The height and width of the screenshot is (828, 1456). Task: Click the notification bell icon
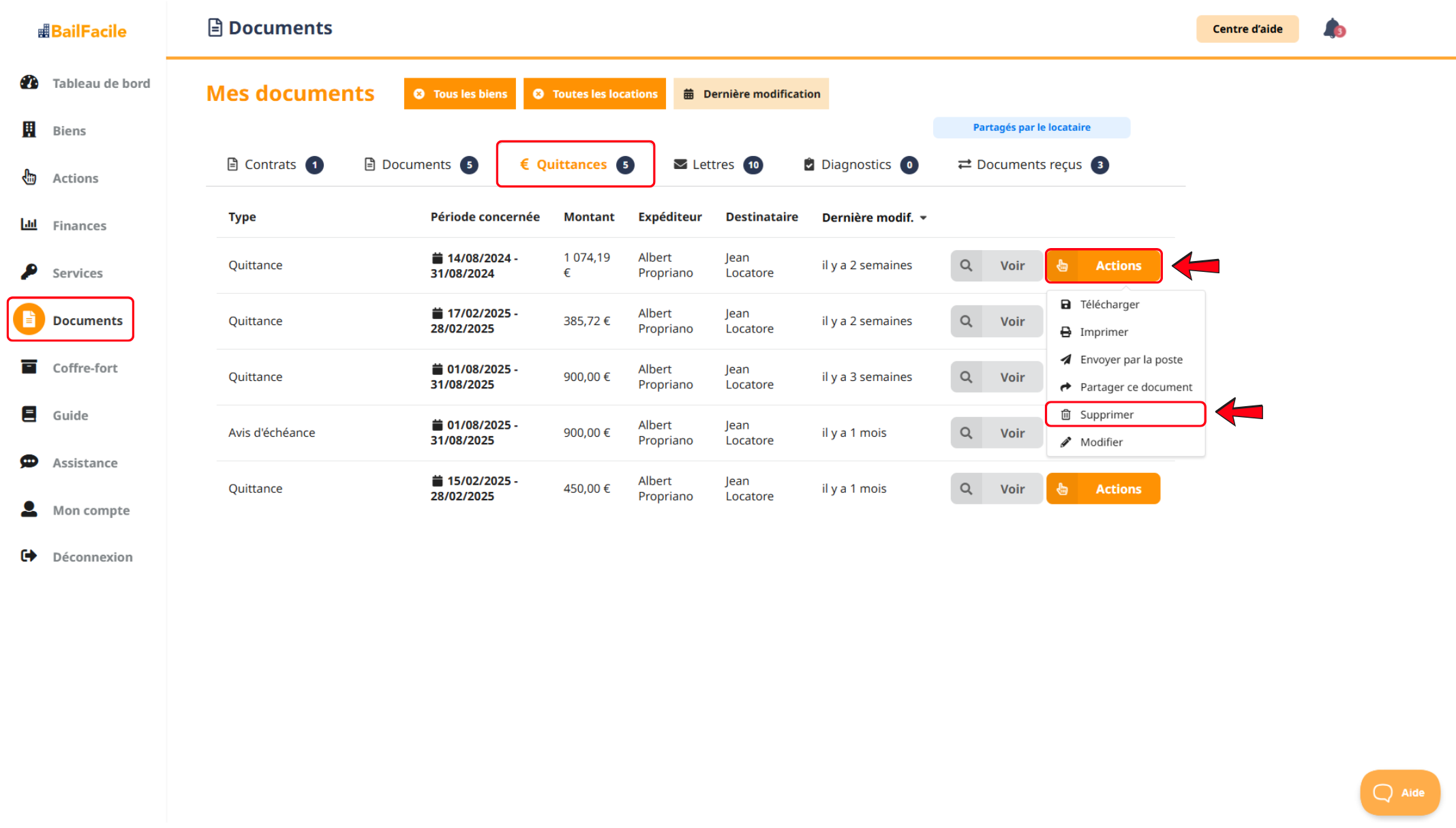1333,29
